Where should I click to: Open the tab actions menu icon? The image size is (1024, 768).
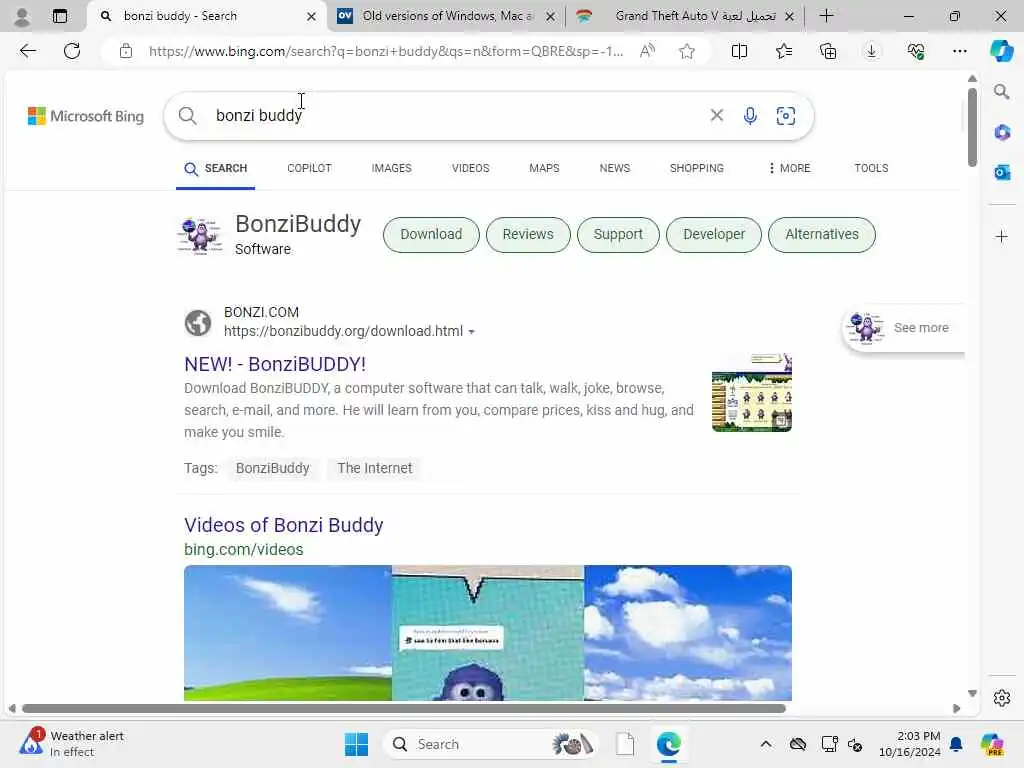(59, 16)
